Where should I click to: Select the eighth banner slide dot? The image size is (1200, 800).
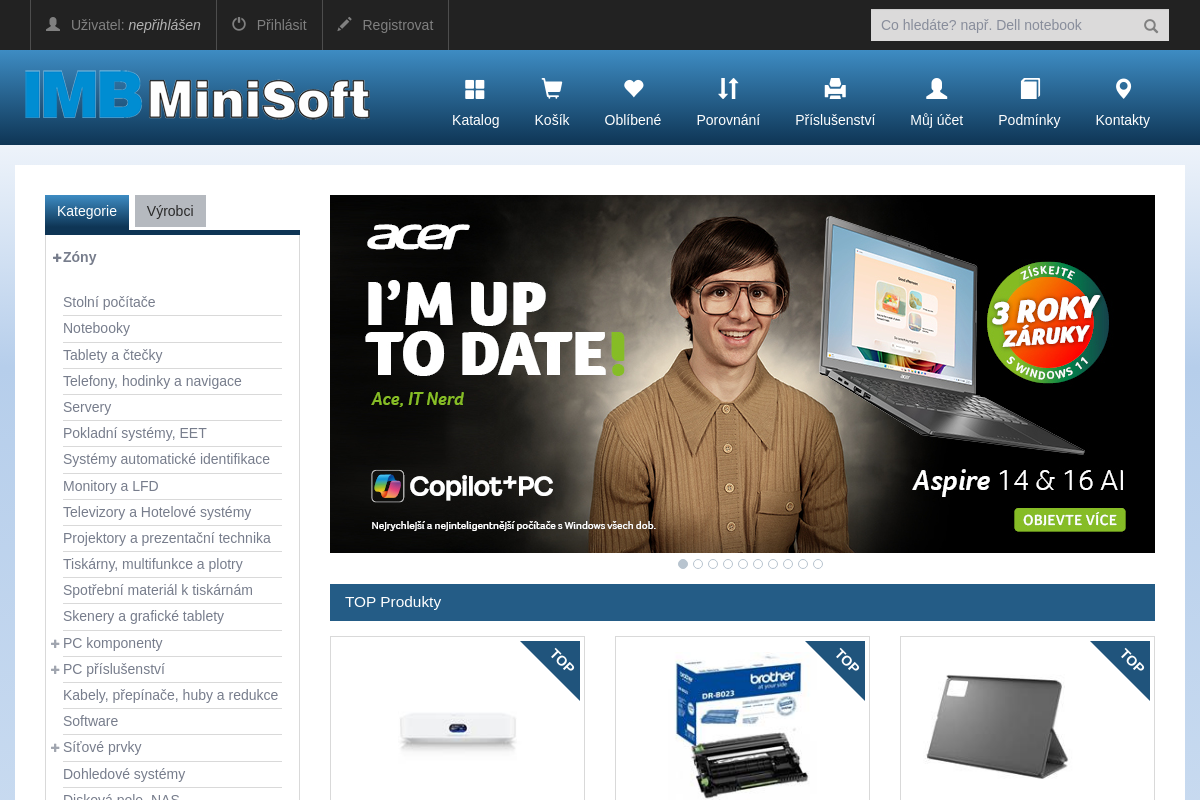788,564
